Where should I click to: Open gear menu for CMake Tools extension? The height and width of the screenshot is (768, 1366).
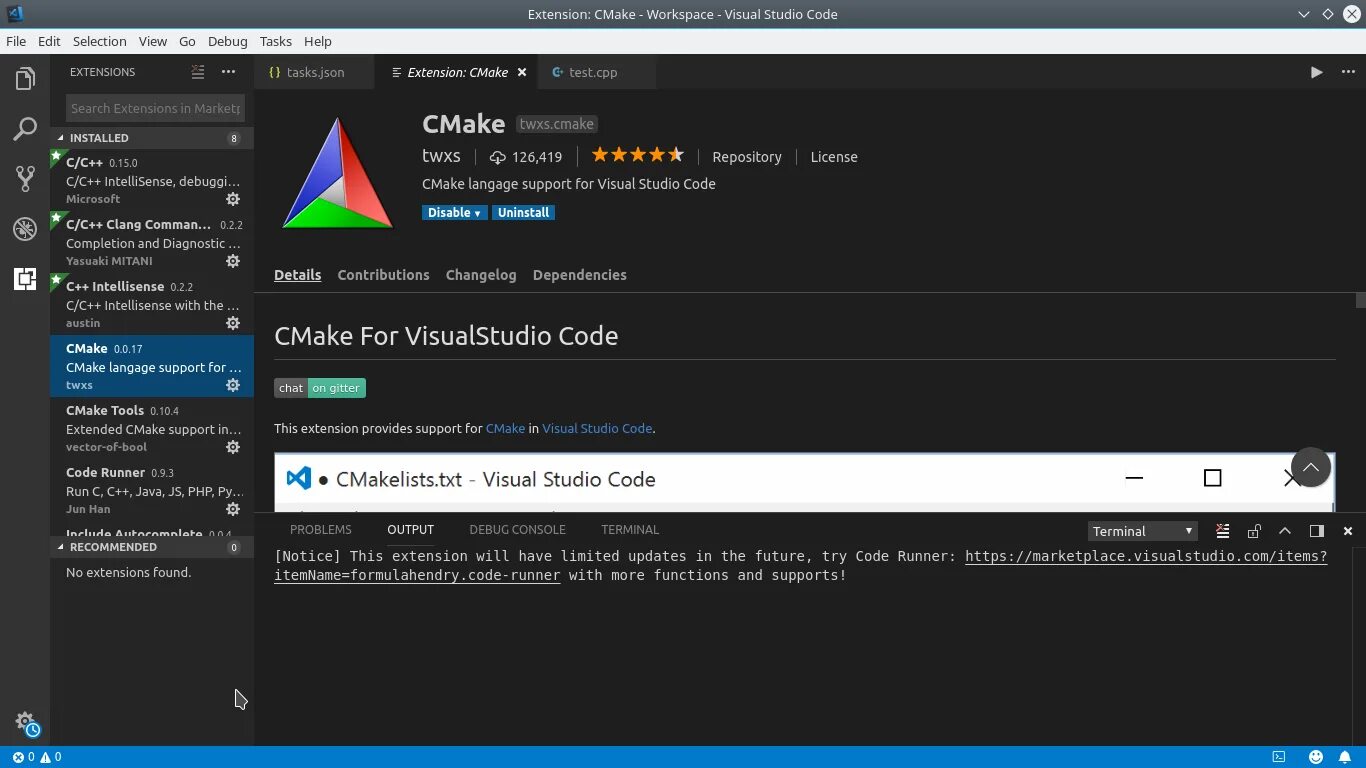pos(233,447)
